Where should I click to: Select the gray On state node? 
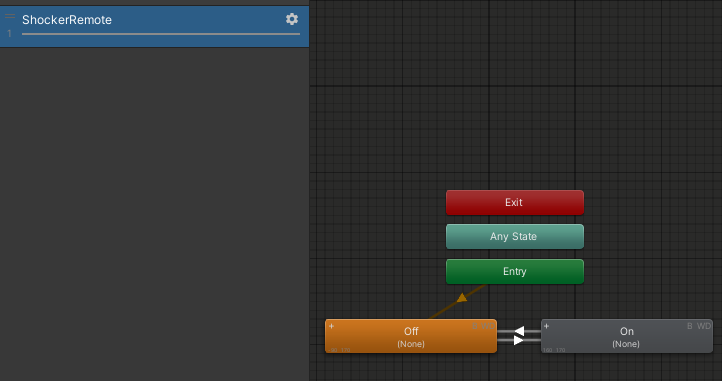tap(627, 336)
